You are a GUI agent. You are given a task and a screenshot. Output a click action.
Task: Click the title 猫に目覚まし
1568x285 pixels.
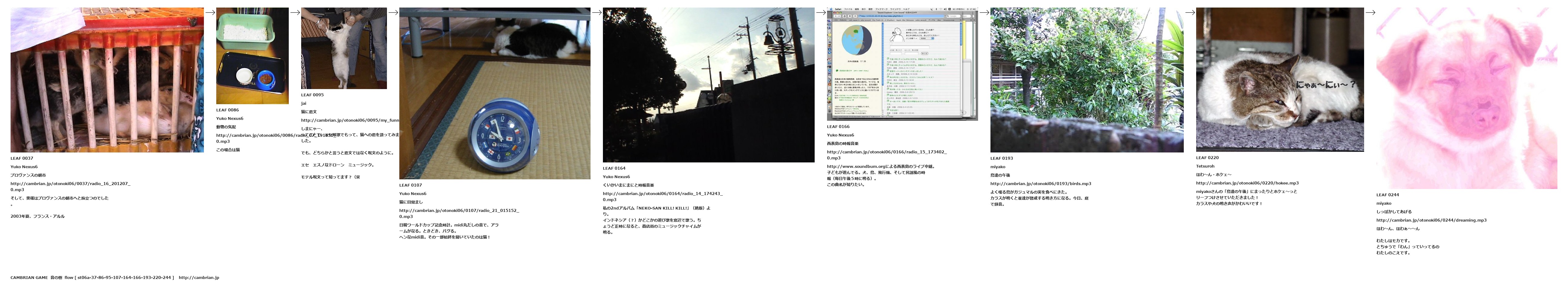point(411,202)
